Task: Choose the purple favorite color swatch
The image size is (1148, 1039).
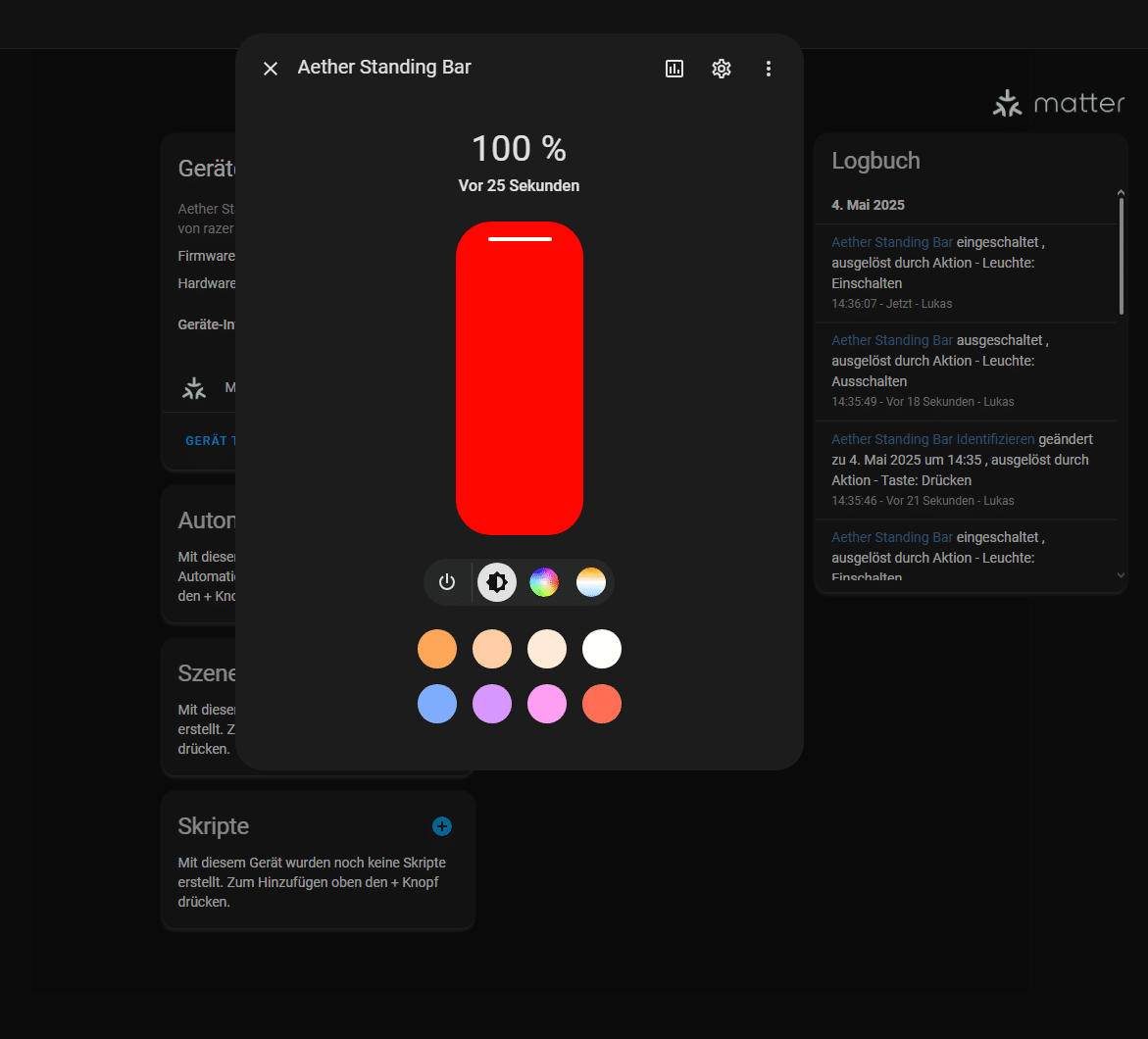Action: coord(492,704)
